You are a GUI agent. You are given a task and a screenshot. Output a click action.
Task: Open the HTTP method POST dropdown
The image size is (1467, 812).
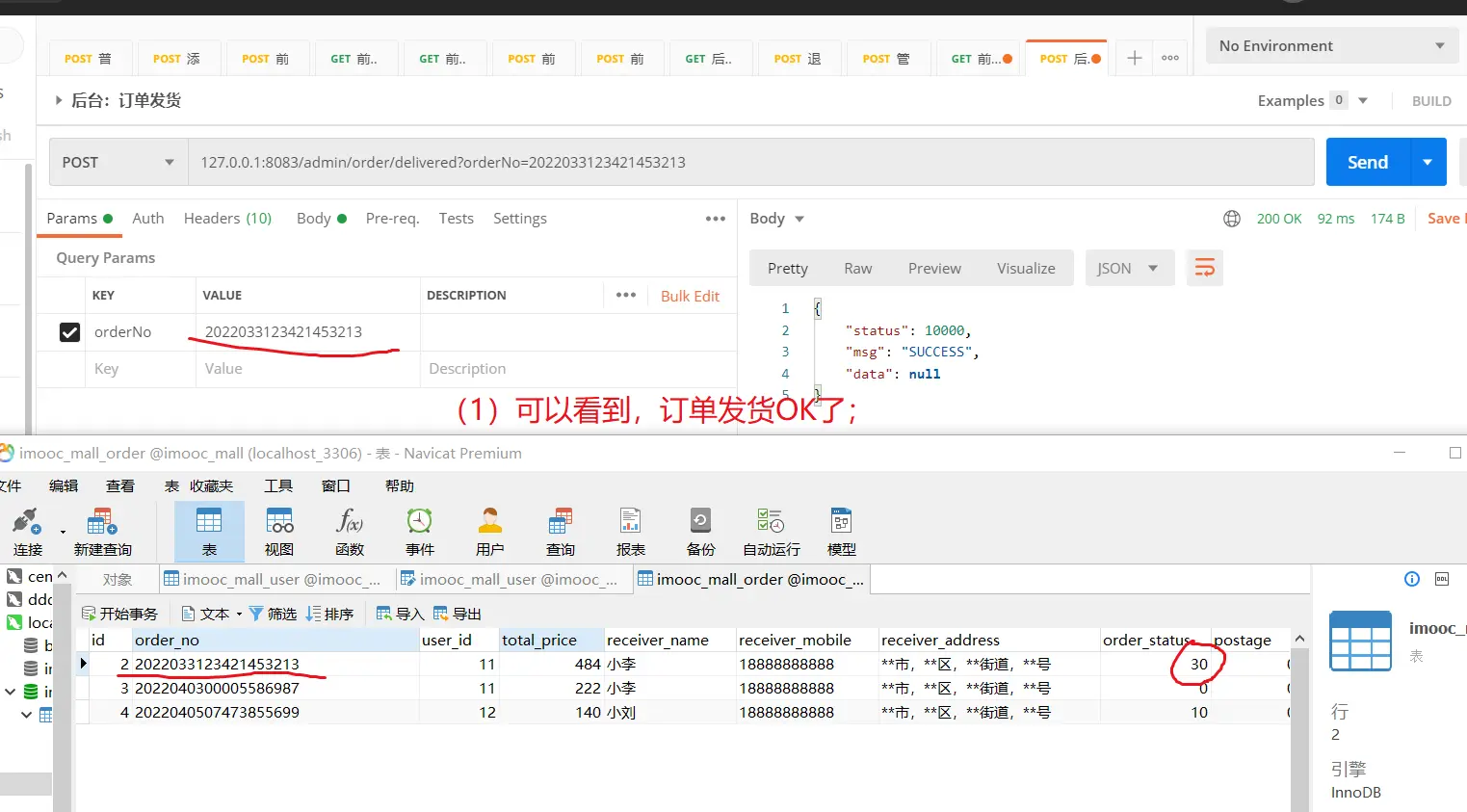point(118,163)
